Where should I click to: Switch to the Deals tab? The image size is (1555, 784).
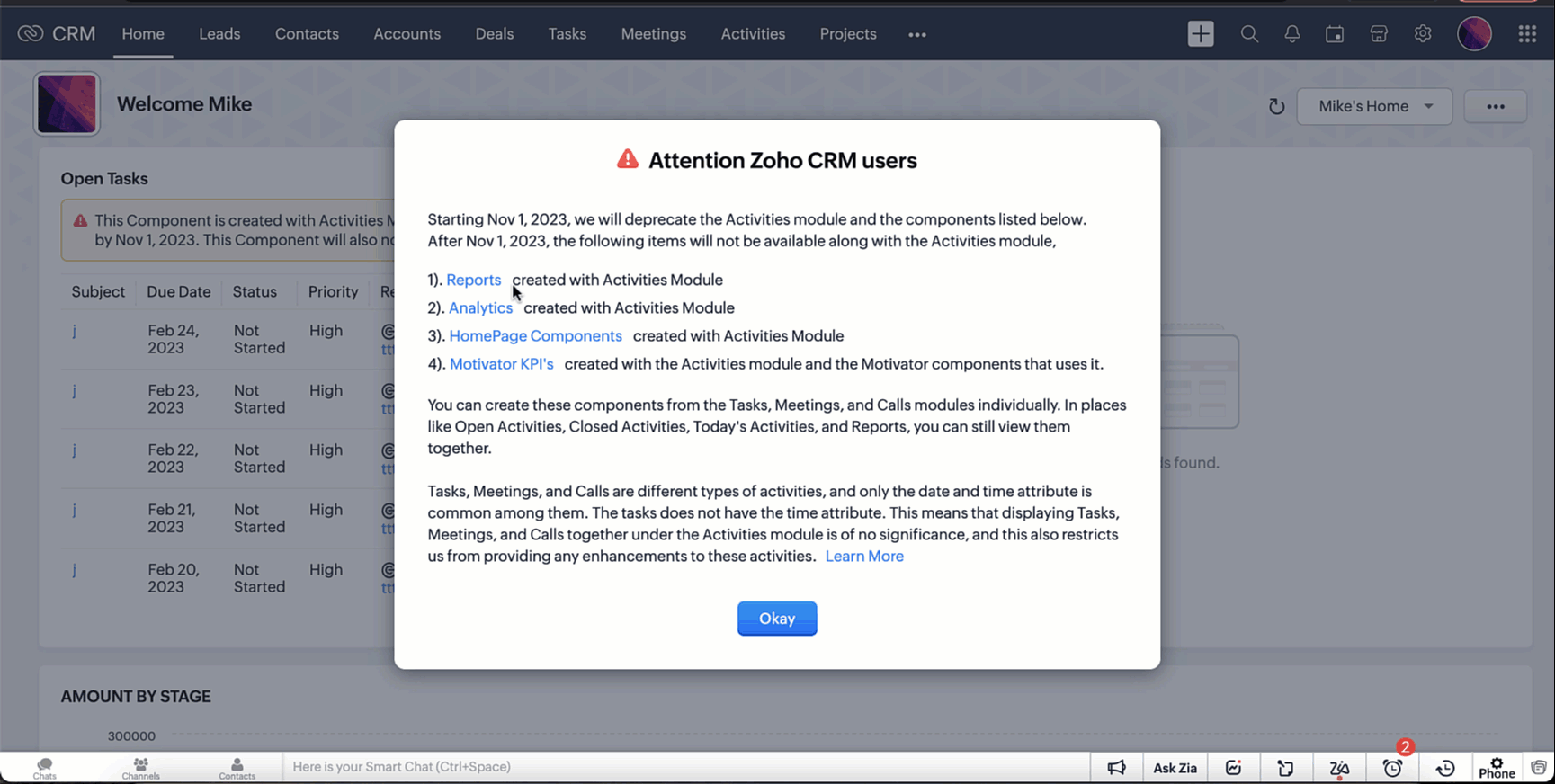click(495, 34)
